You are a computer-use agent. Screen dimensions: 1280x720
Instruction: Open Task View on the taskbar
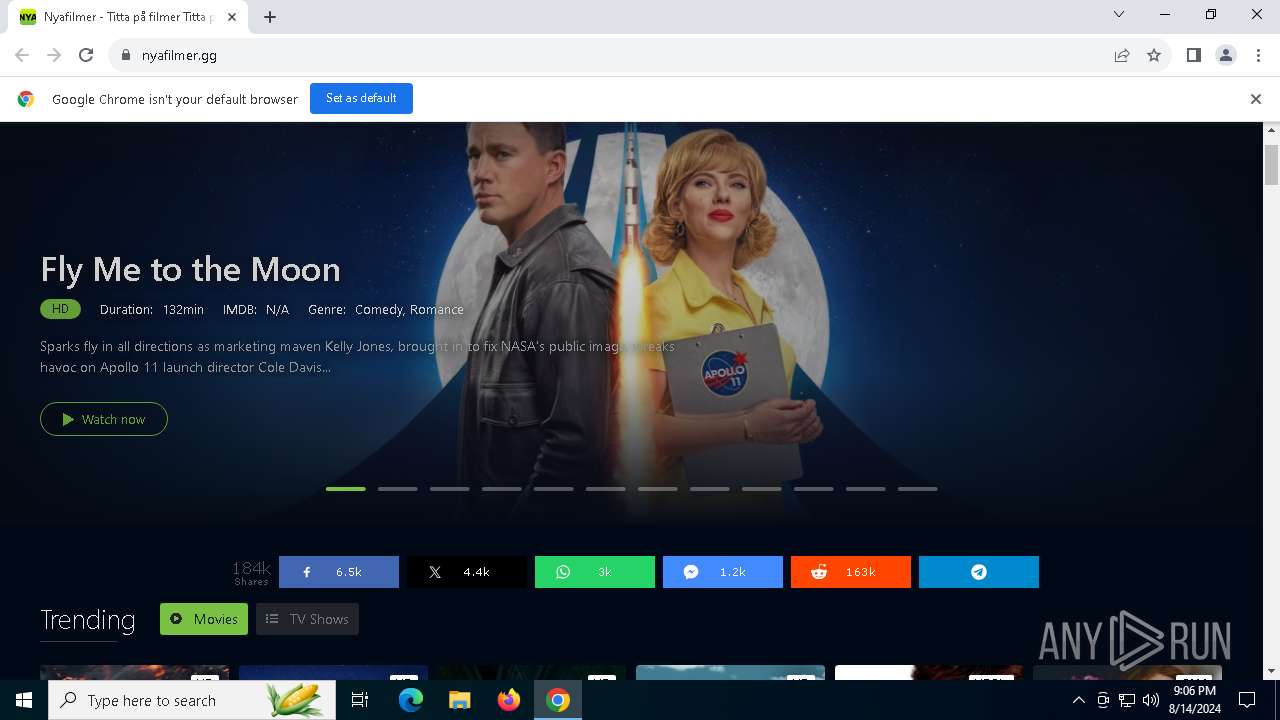click(x=360, y=700)
